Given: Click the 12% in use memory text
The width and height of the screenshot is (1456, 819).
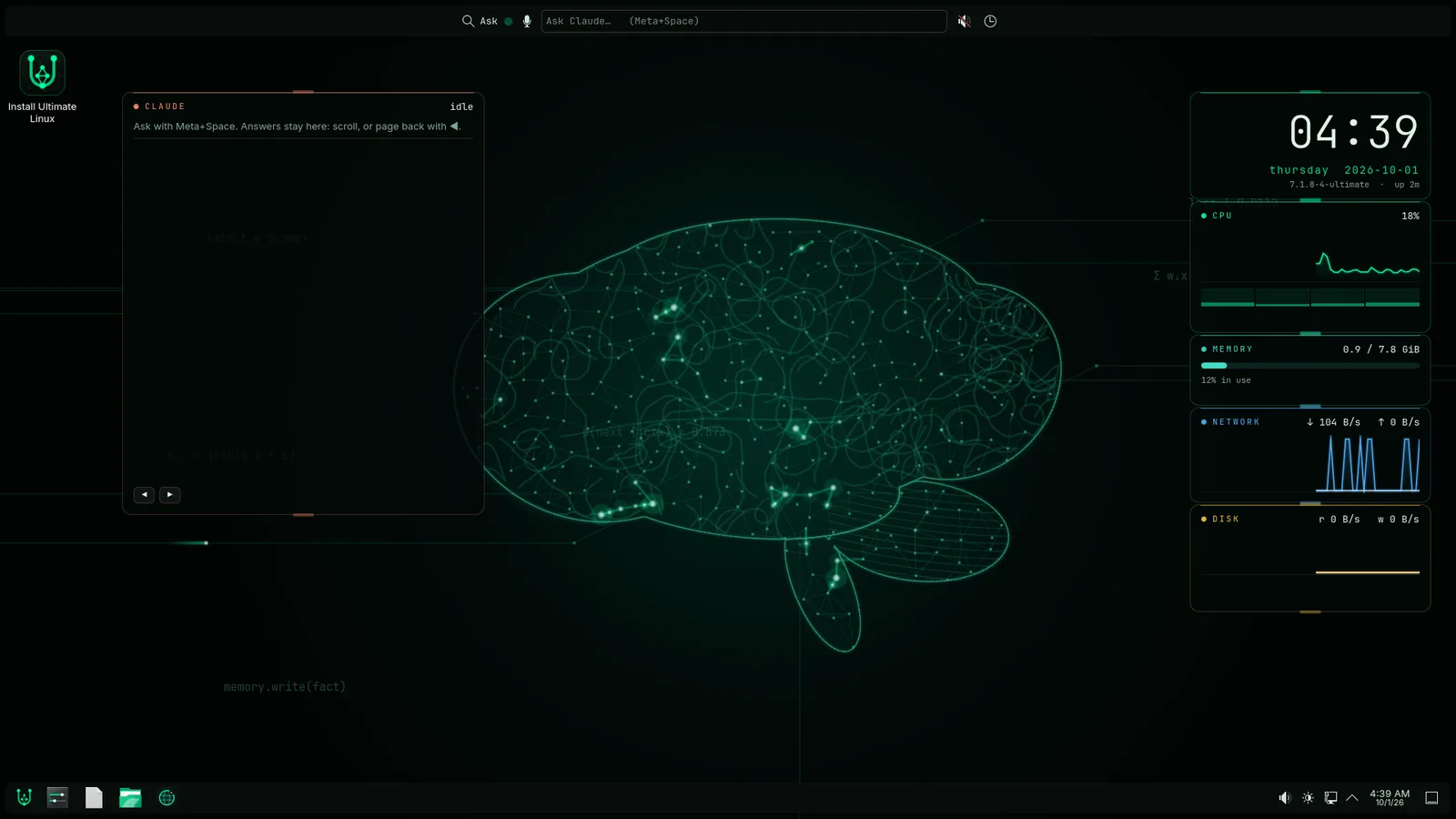Looking at the screenshot, I should click(x=1226, y=380).
